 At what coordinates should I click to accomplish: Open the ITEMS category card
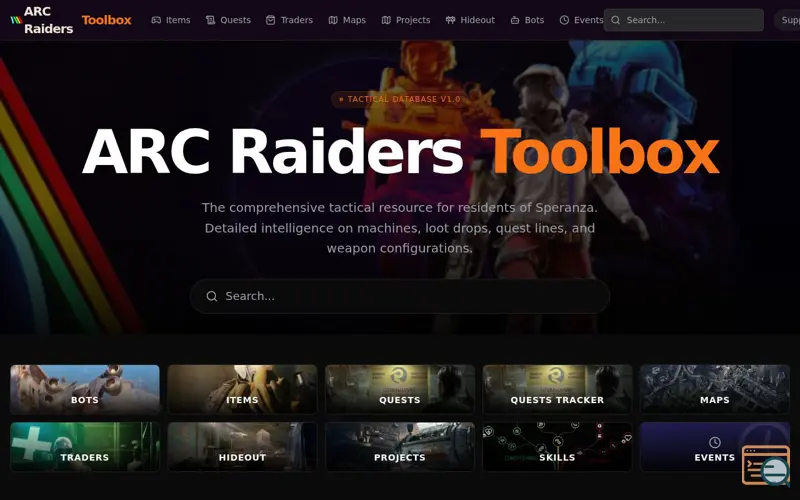[x=242, y=389]
